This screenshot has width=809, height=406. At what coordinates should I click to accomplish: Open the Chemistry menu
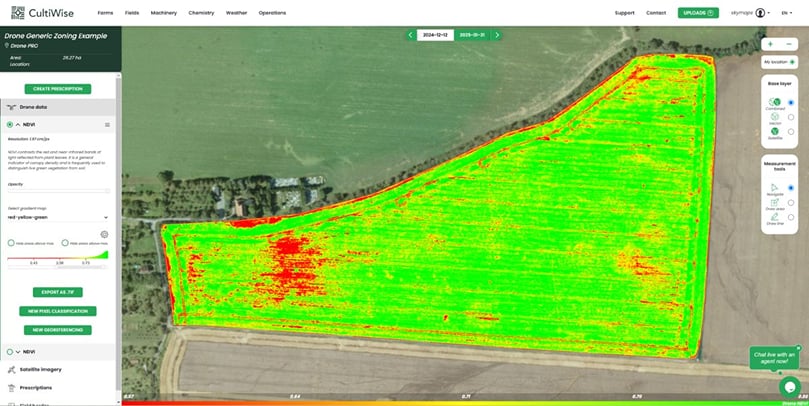coord(201,13)
